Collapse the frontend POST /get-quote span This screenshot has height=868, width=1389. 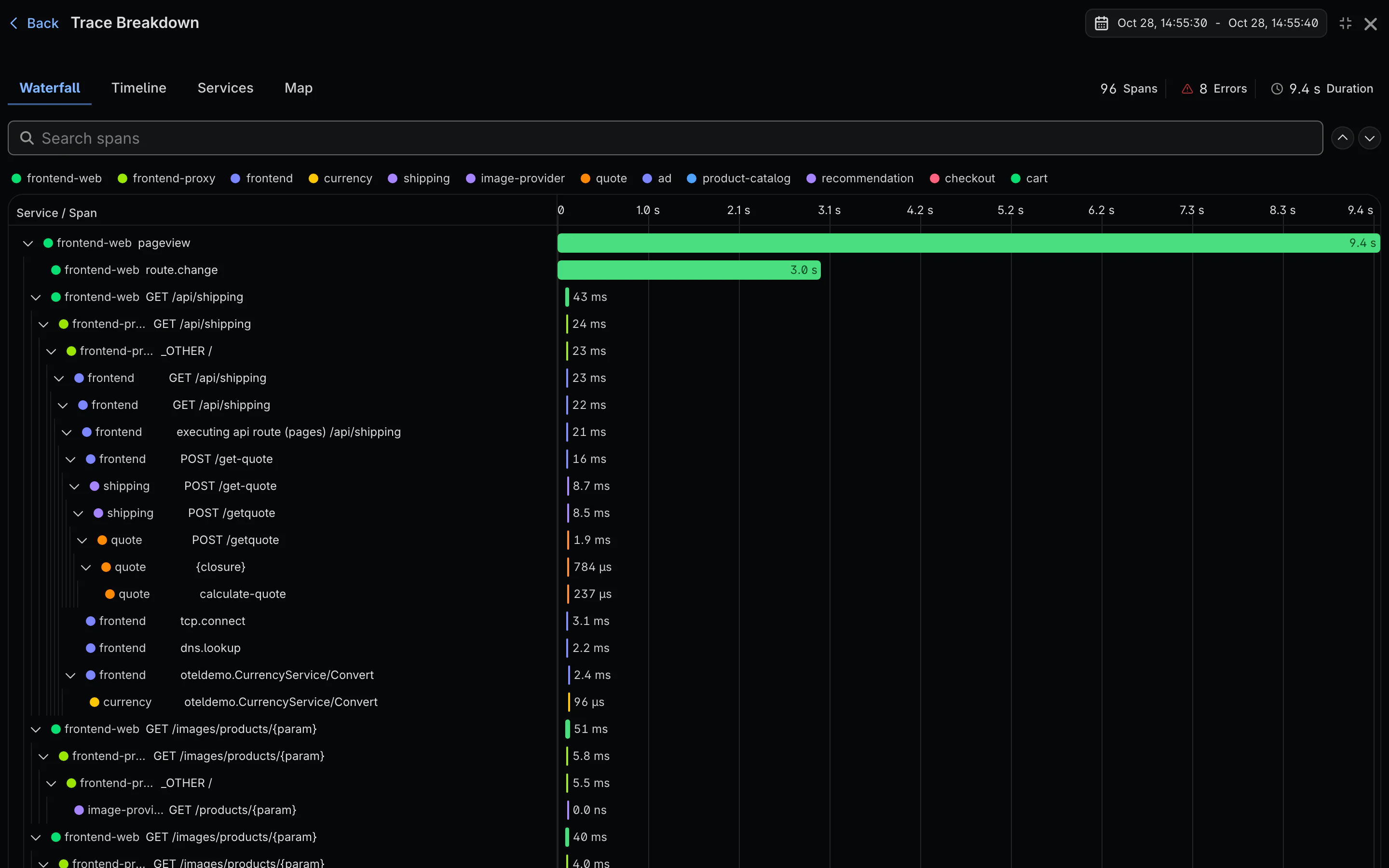pyautogui.click(x=70, y=459)
